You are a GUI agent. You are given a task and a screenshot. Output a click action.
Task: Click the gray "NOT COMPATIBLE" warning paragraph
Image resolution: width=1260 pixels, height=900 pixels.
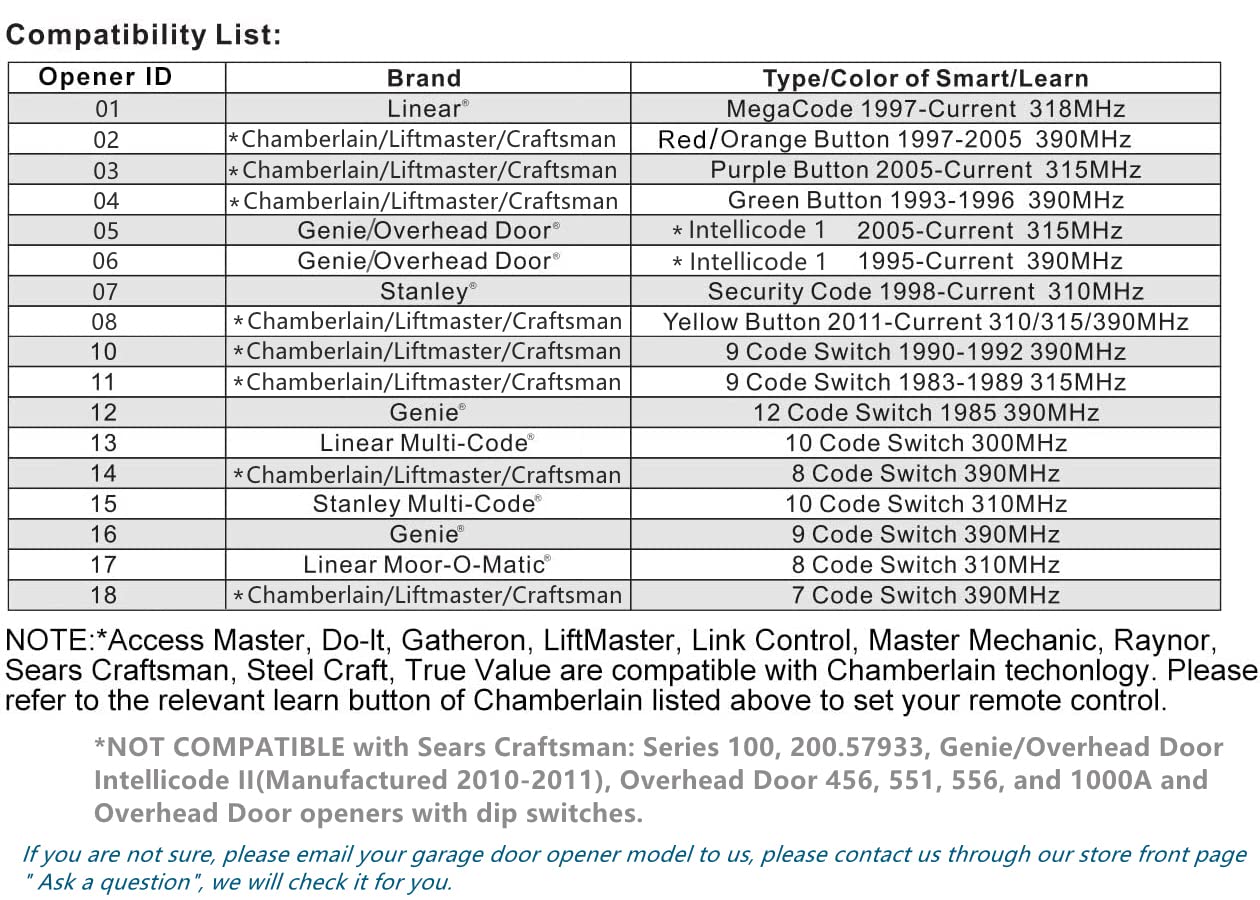[650, 780]
